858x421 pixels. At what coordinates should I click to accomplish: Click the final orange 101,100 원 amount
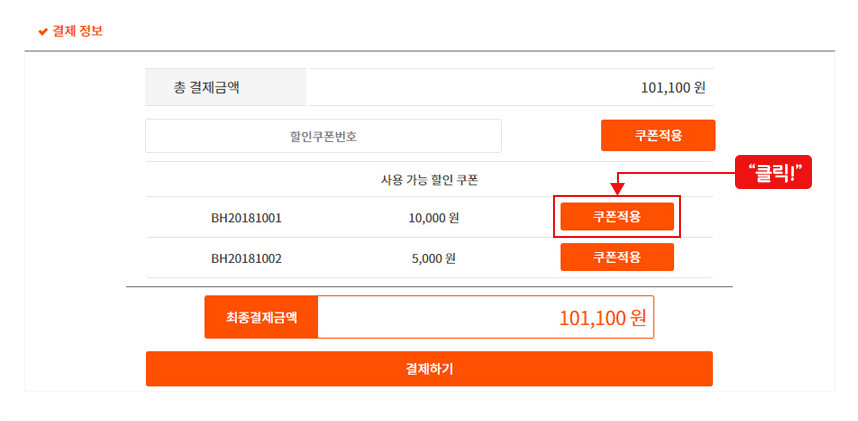(602, 318)
